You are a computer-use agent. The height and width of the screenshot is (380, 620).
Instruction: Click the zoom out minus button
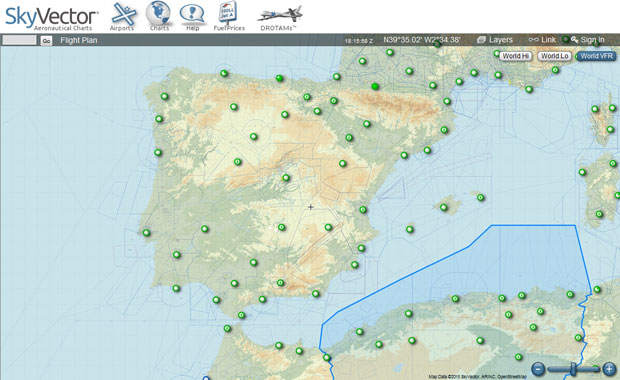tap(538, 369)
